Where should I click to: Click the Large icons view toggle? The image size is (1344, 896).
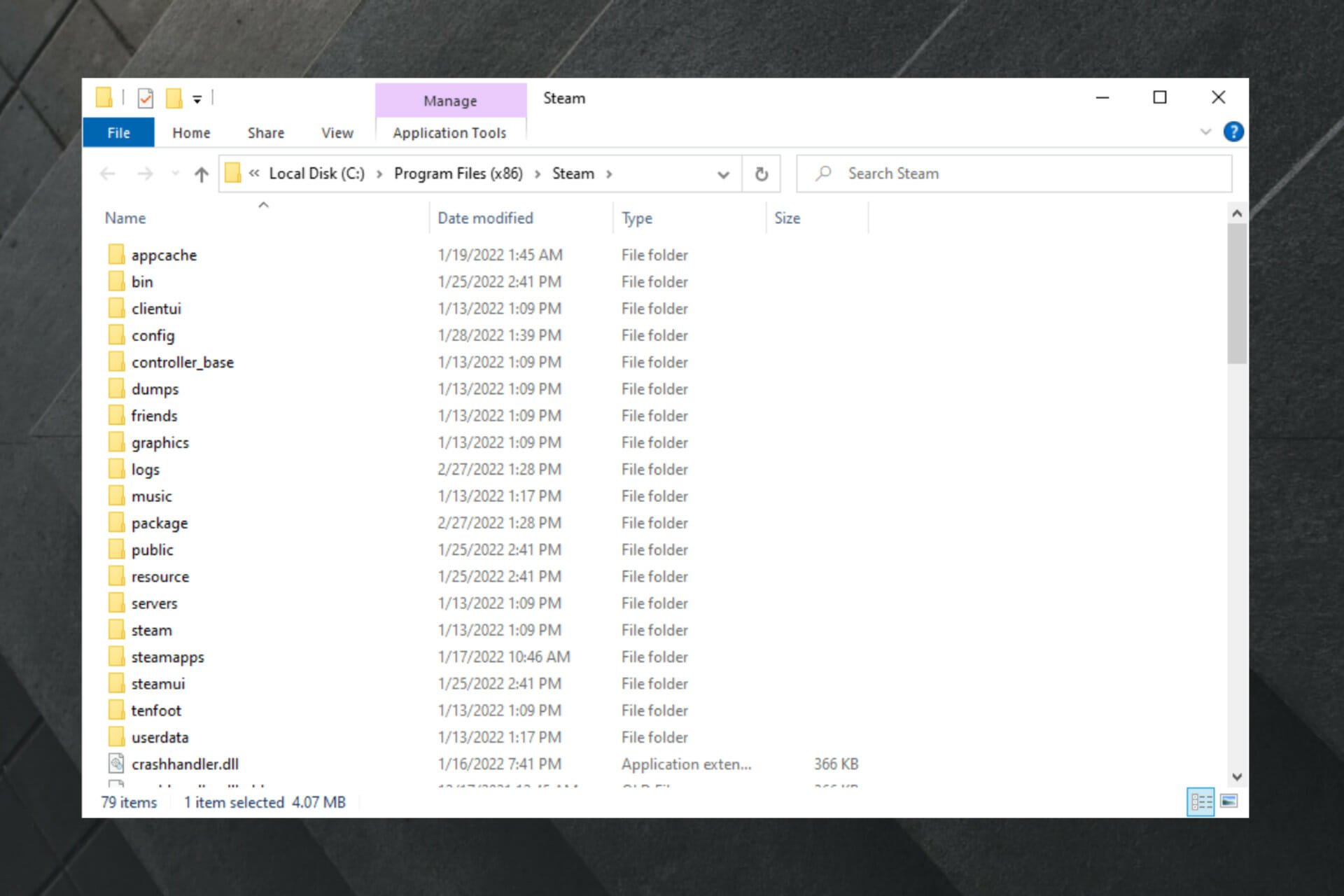tap(1229, 800)
